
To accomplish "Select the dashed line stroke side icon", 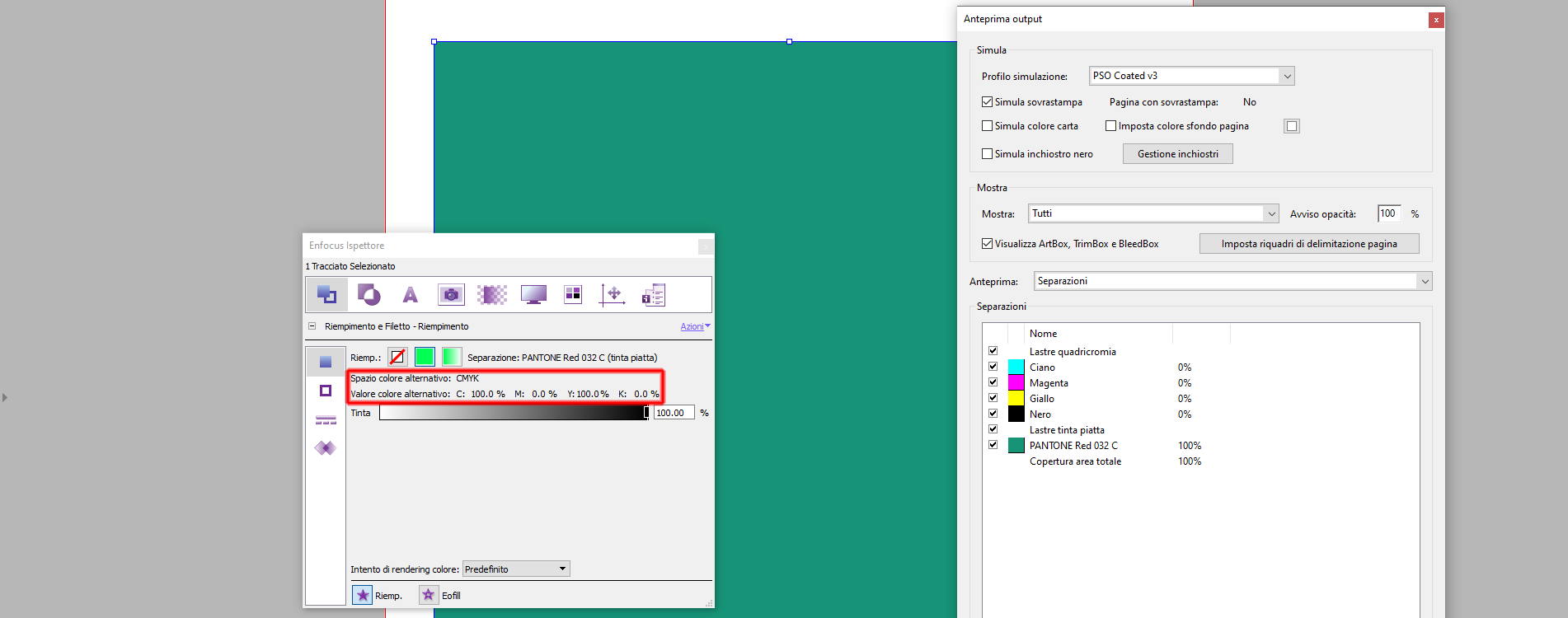I will click(326, 420).
